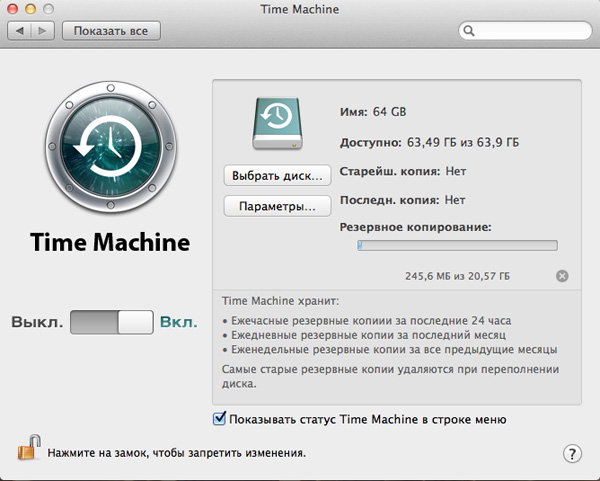Focus the search input field
Image resolution: width=600 pixels, height=481 pixels.
click(x=530, y=32)
